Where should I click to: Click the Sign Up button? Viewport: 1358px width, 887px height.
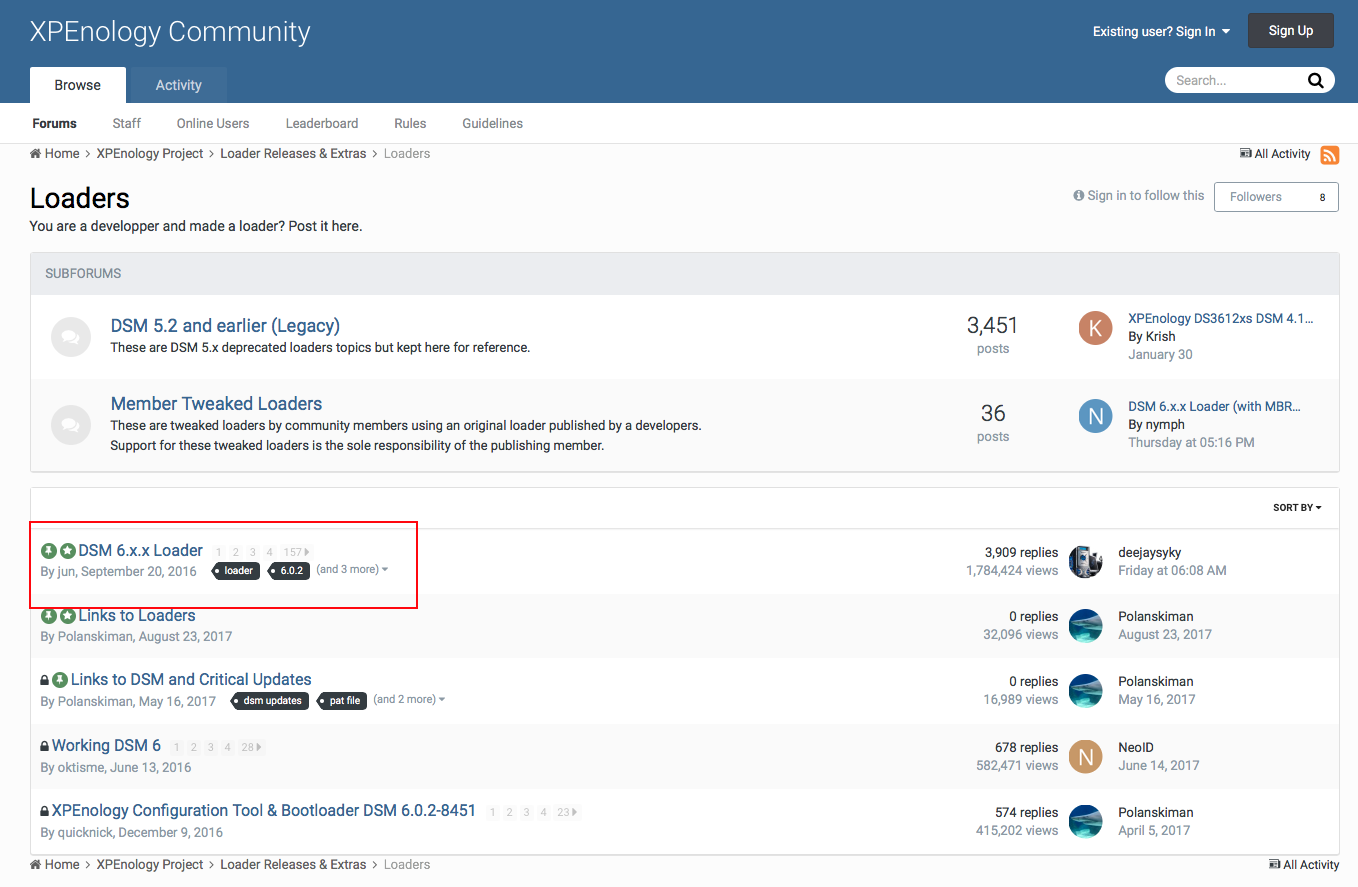pyautogui.click(x=1291, y=30)
